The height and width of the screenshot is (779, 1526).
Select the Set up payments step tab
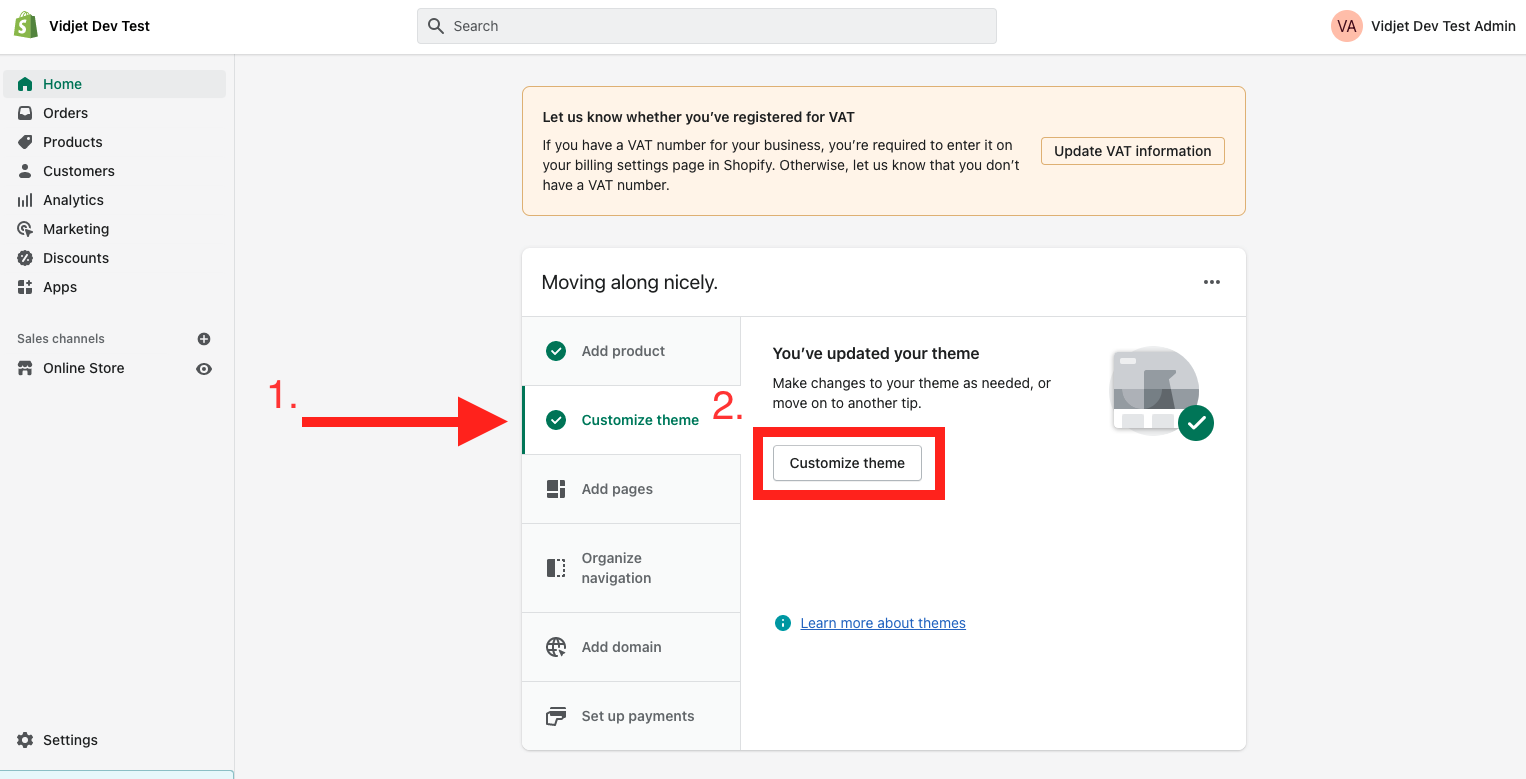point(631,716)
